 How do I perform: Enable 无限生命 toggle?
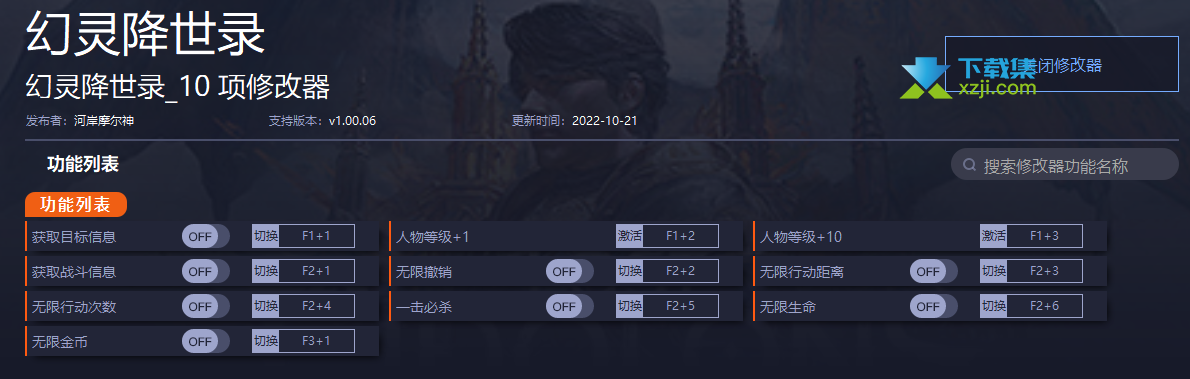point(933,306)
